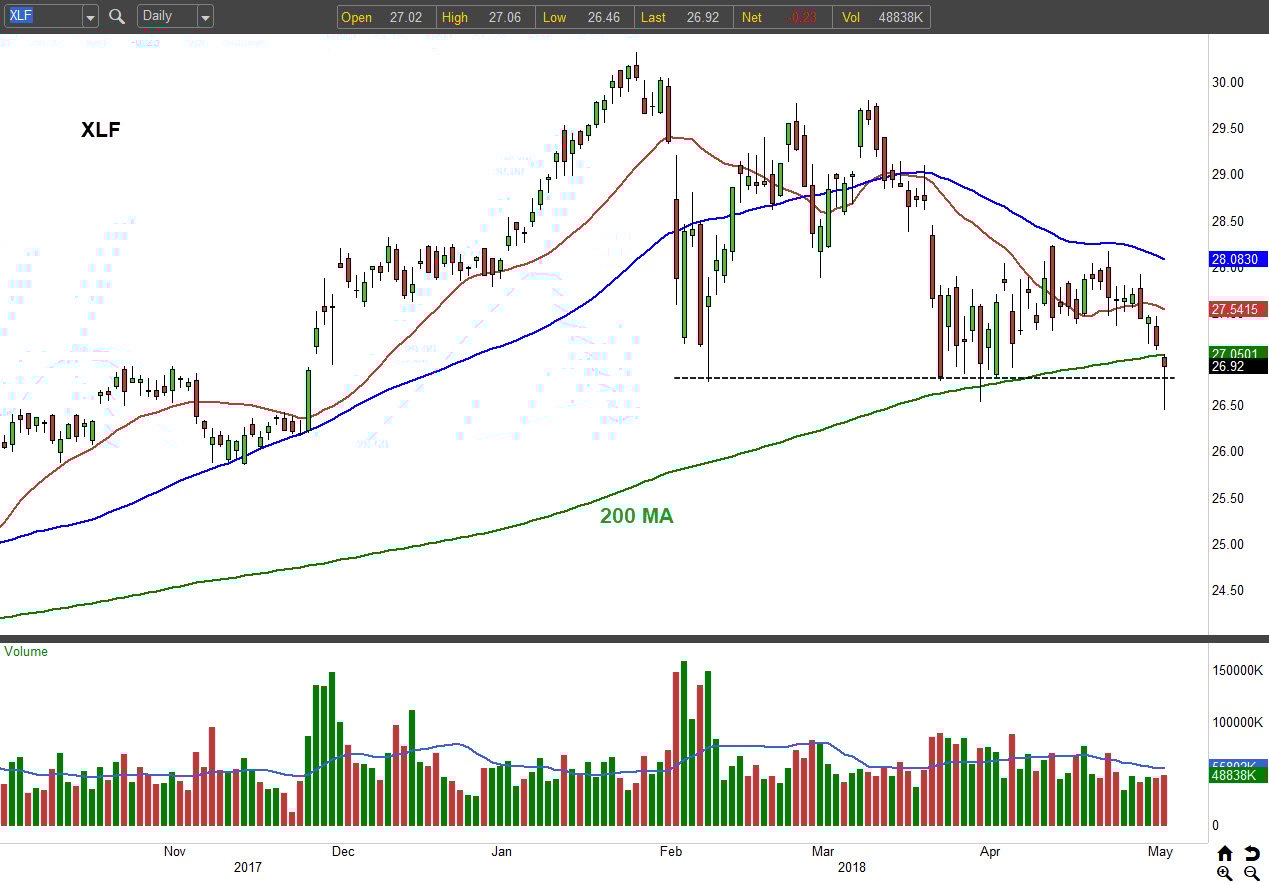Screen dimensions: 1269x883
Task: Click the 30.00 price axis label
Action: pos(1227,82)
